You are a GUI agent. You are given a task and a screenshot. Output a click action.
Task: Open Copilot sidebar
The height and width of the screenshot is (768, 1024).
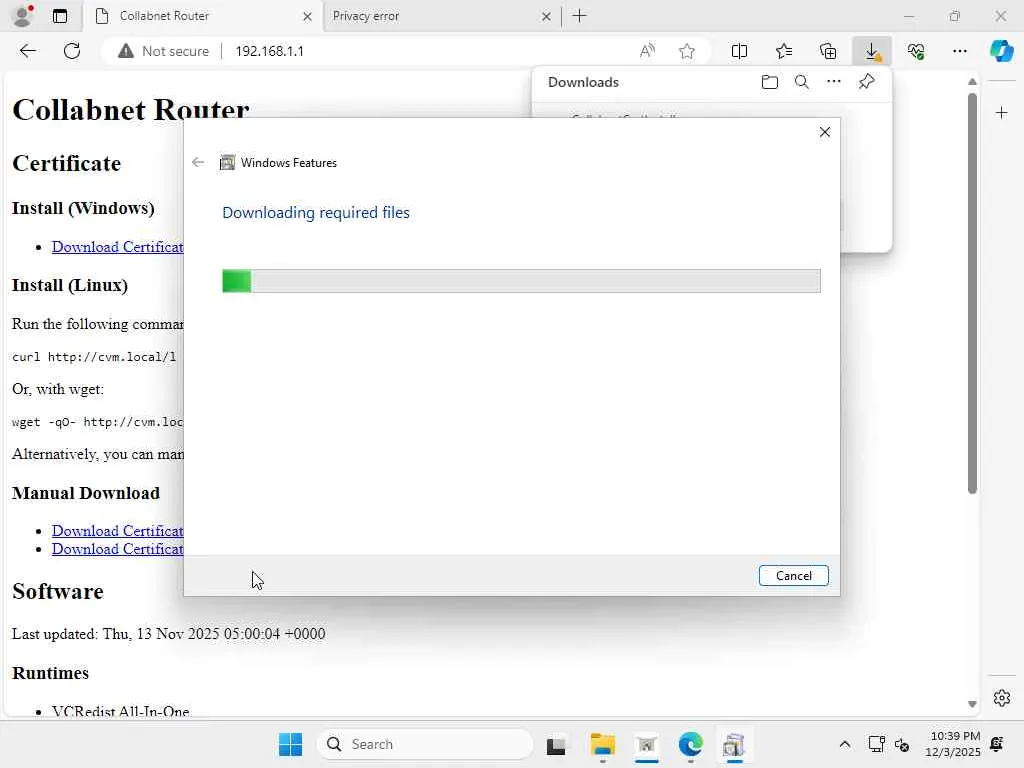click(x=1001, y=51)
